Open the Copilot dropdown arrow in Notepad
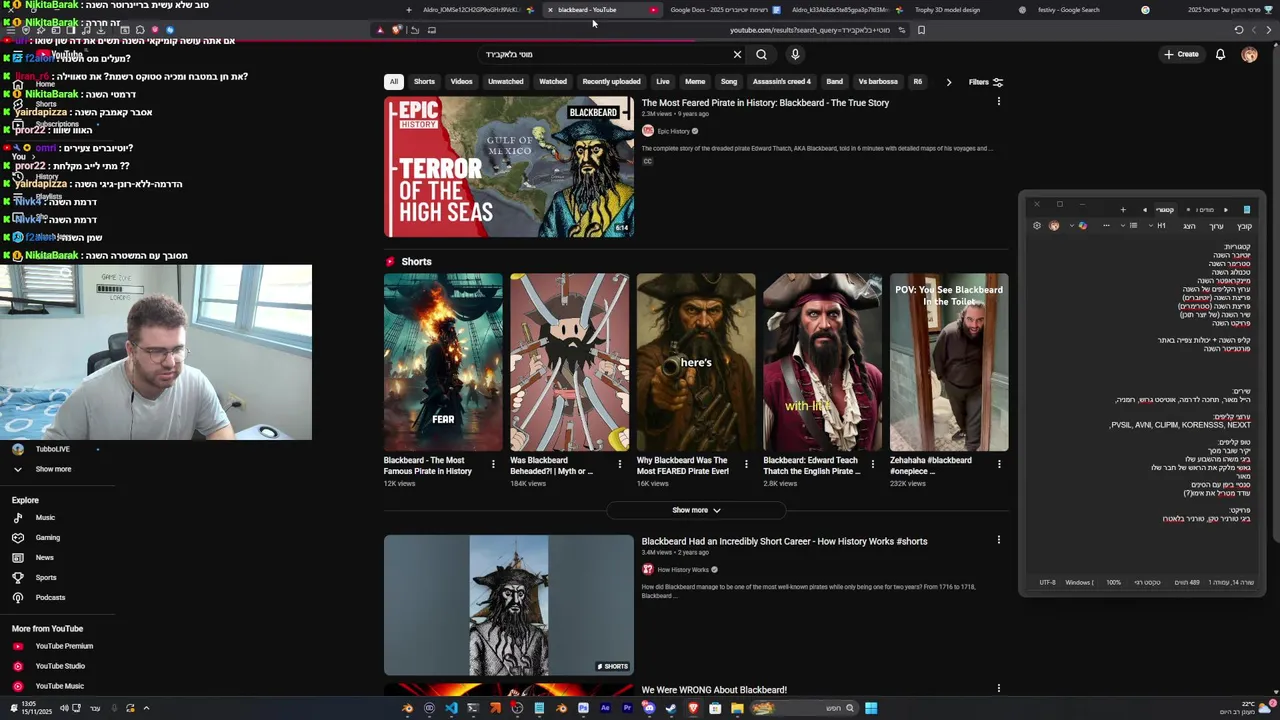The height and width of the screenshot is (720, 1280). (x=1071, y=226)
